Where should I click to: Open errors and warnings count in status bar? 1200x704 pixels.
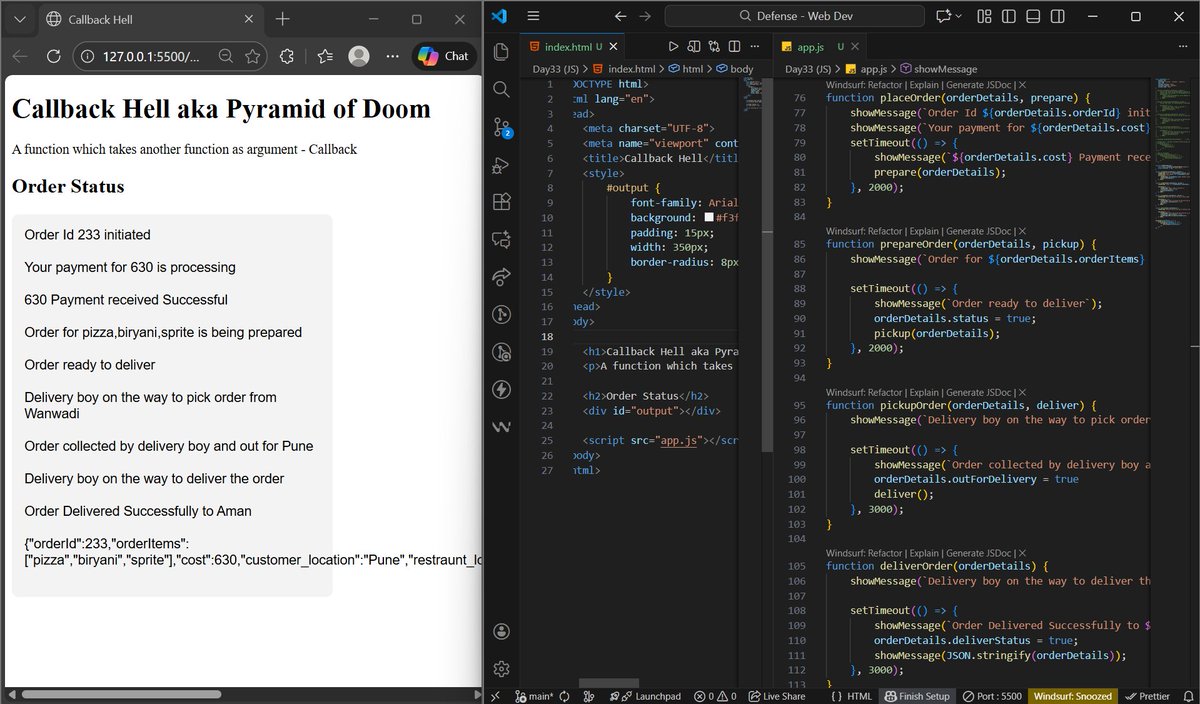coord(717,696)
